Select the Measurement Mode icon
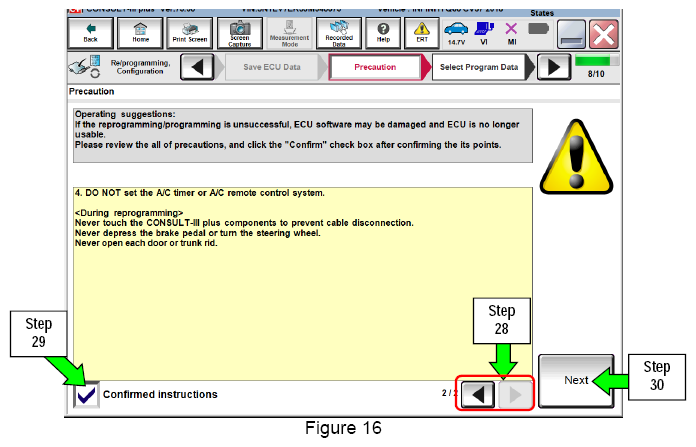Screen dimensions: 696x447 (x=289, y=33)
